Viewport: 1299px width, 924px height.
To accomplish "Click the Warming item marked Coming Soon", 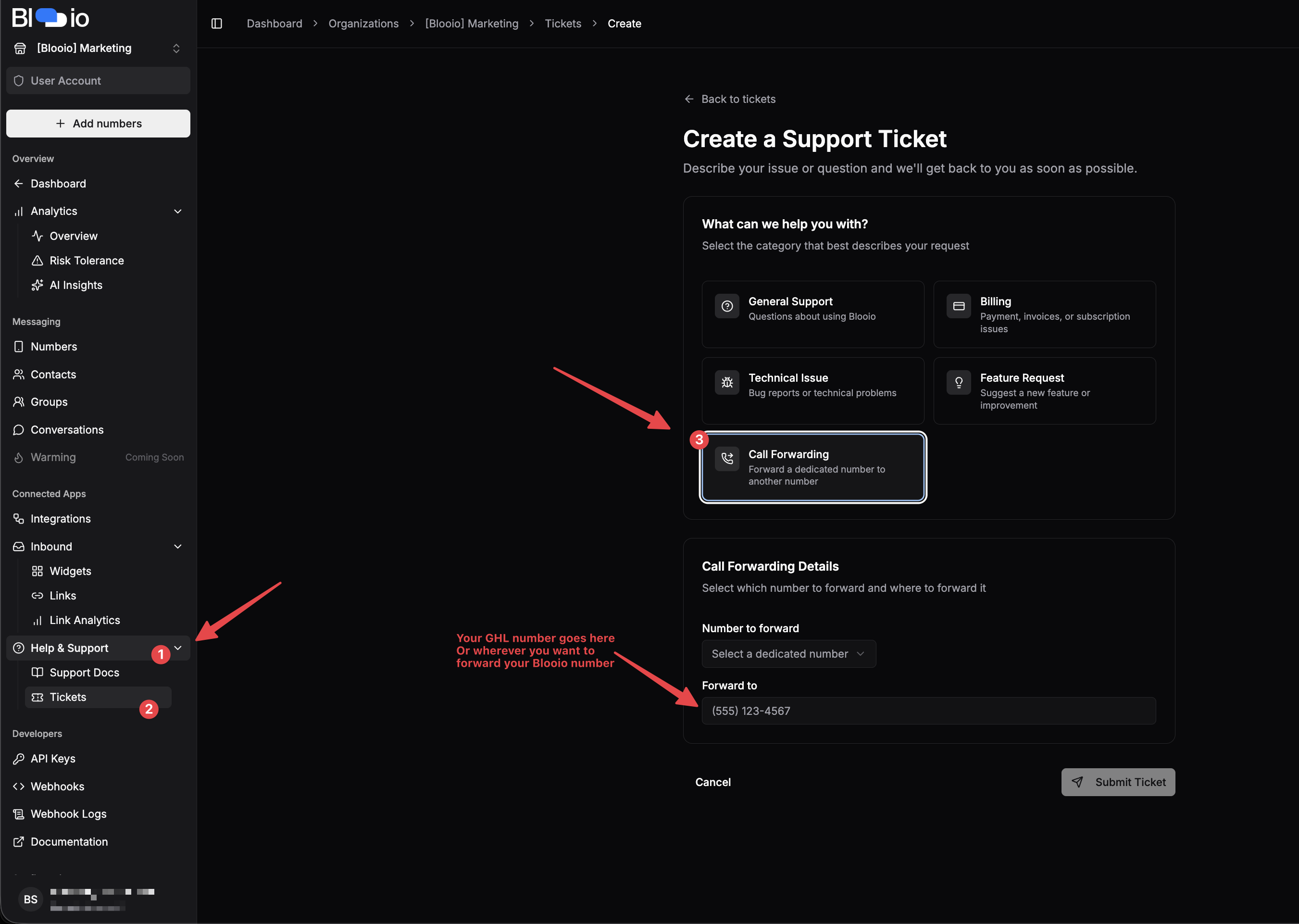I will tap(98, 458).
